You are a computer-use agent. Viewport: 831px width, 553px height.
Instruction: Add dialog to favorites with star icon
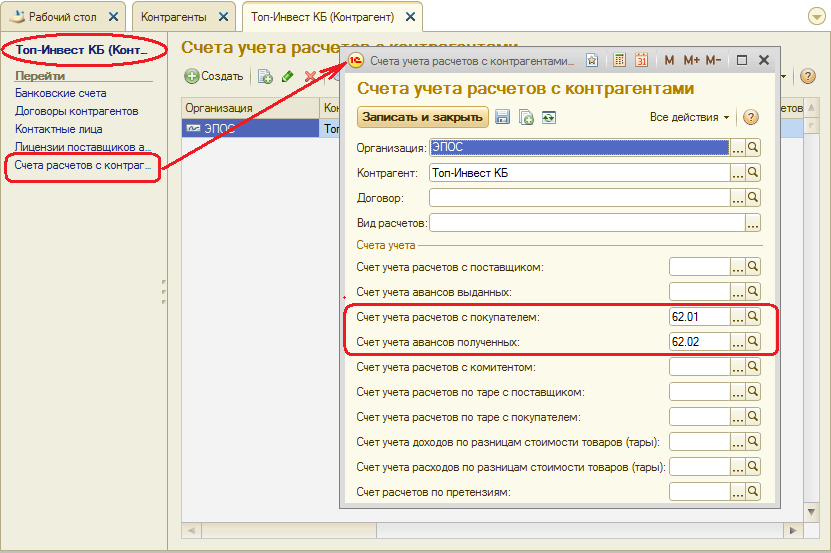[592, 60]
